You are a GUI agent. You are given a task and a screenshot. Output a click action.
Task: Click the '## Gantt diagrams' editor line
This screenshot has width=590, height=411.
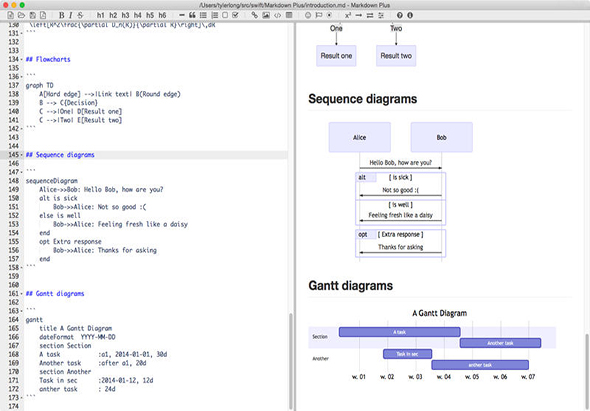55,294
